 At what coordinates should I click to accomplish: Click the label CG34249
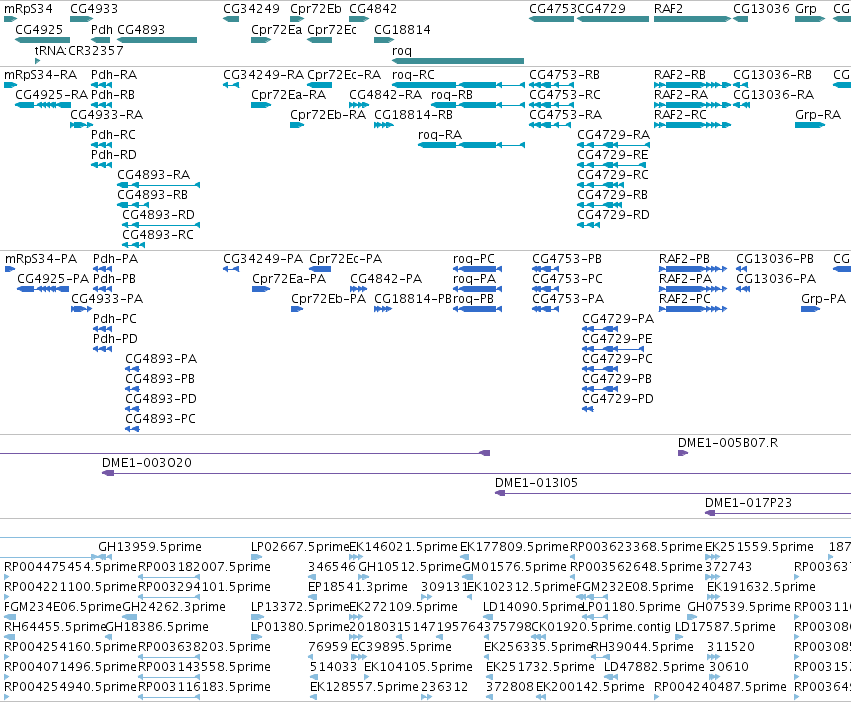[251, 9]
